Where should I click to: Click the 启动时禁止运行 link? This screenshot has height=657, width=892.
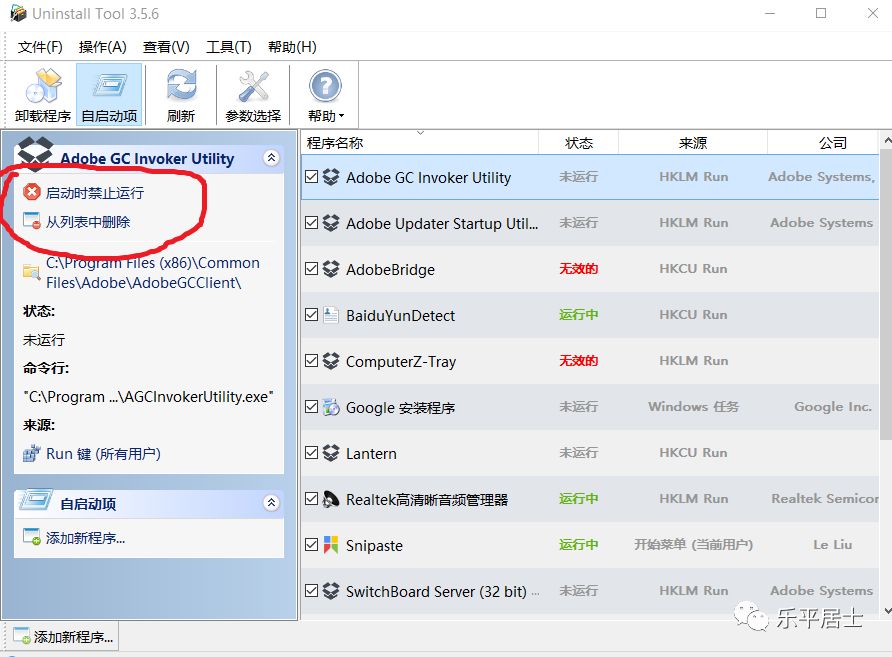coord(95,193)
